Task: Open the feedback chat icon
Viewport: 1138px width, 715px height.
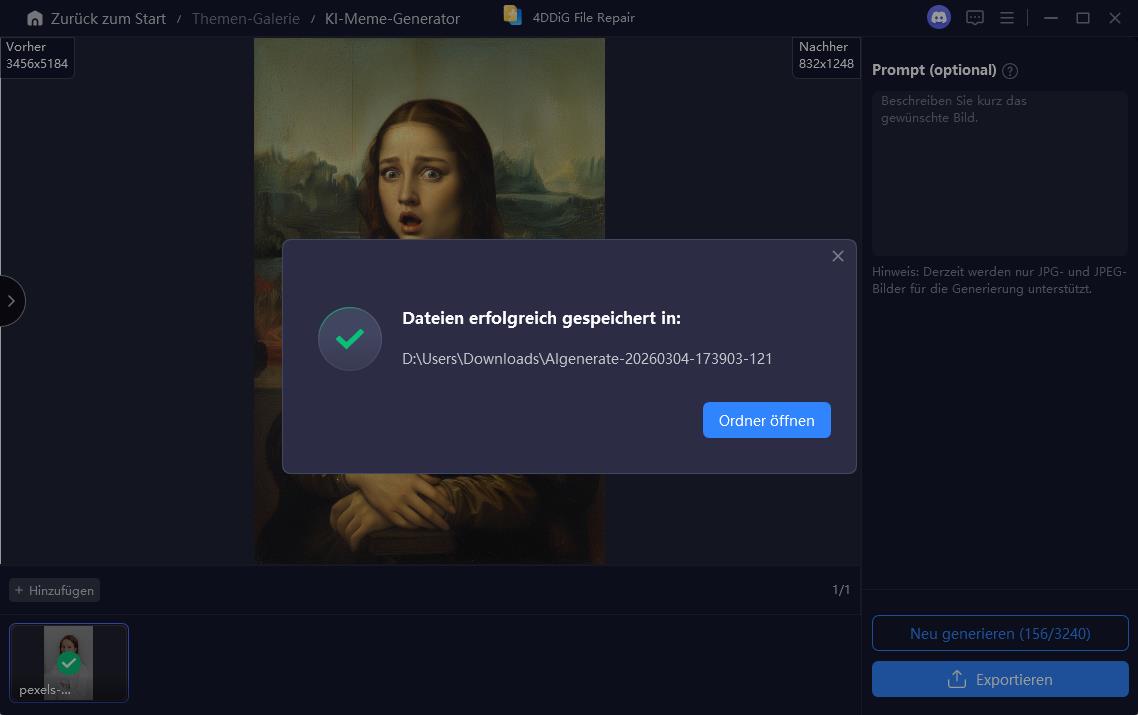Action: click(975, 18)
